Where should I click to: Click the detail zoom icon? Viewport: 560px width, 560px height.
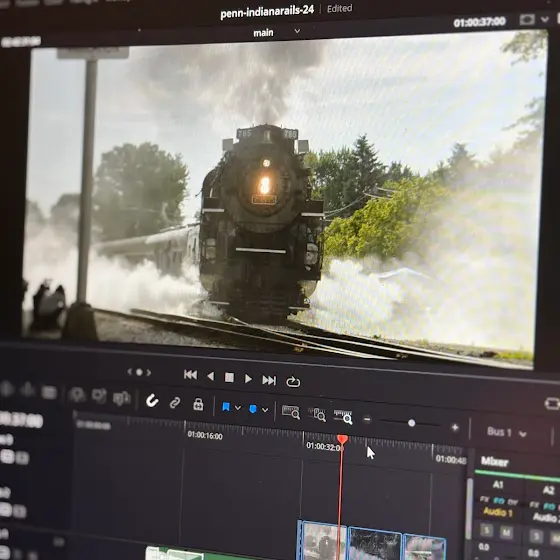coord(317,414)
